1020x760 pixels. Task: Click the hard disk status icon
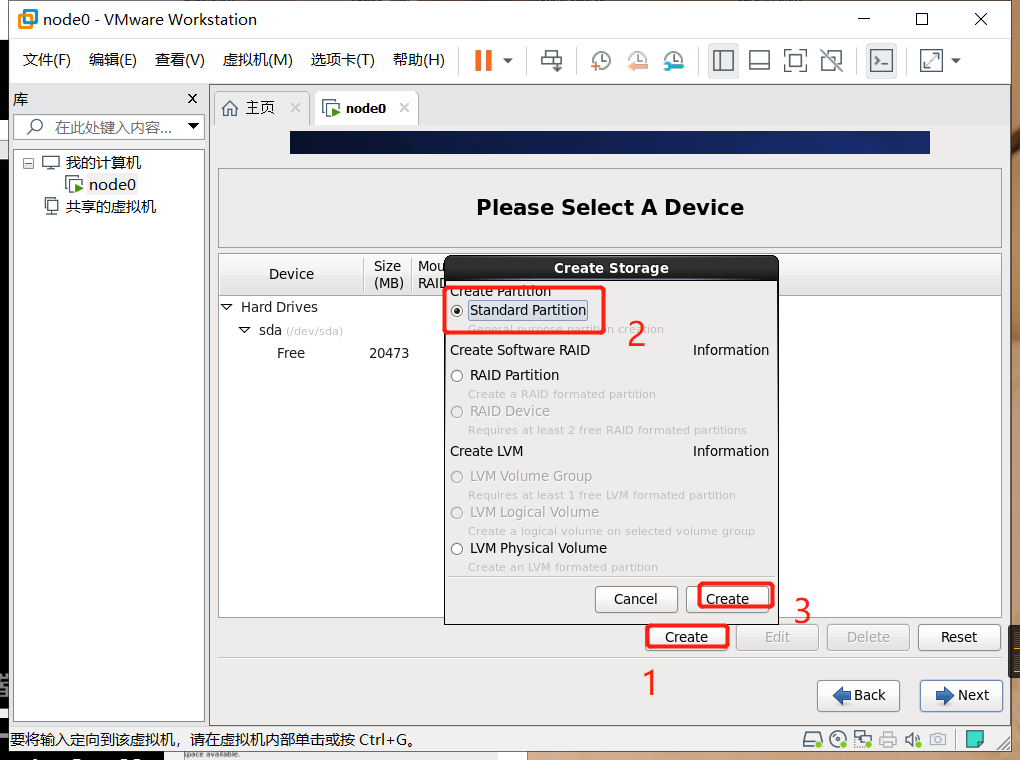tap(812, 739)
